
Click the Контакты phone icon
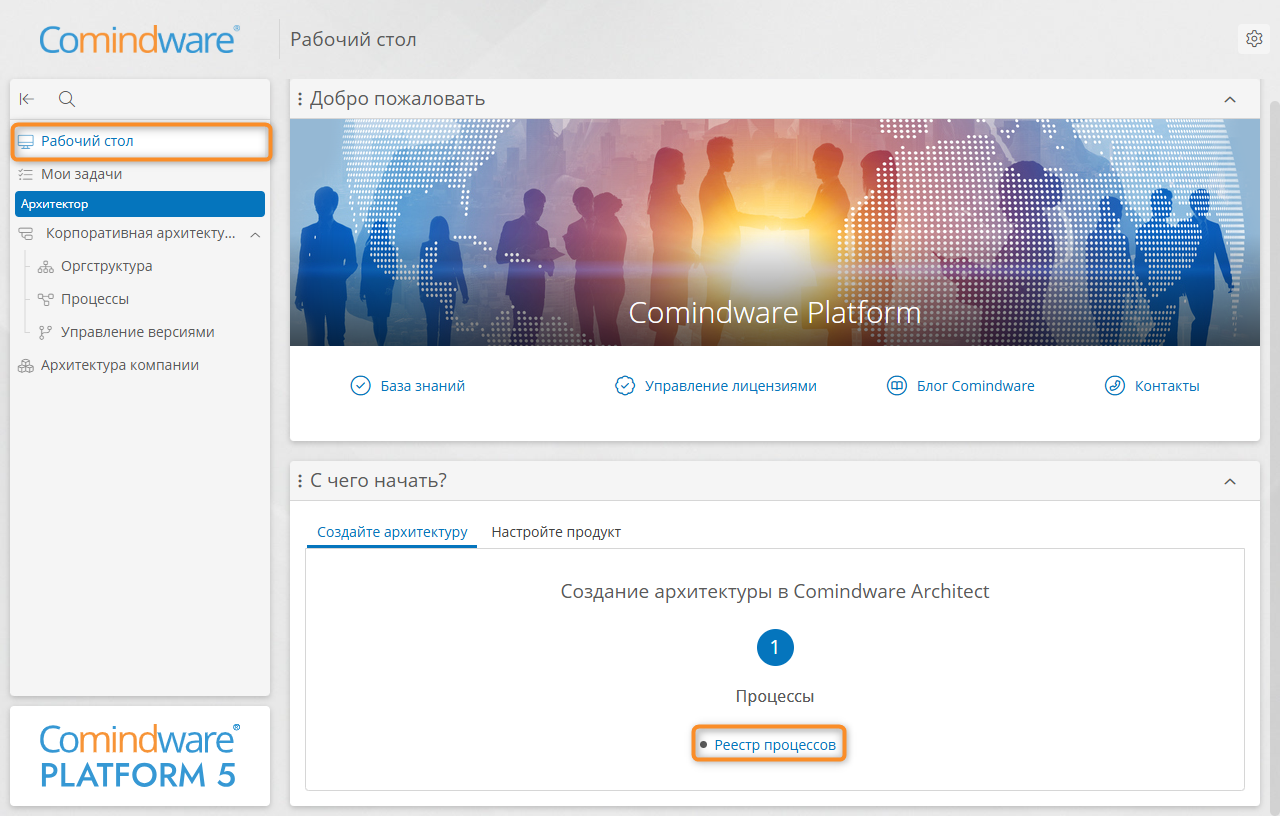click(1115, 386)
